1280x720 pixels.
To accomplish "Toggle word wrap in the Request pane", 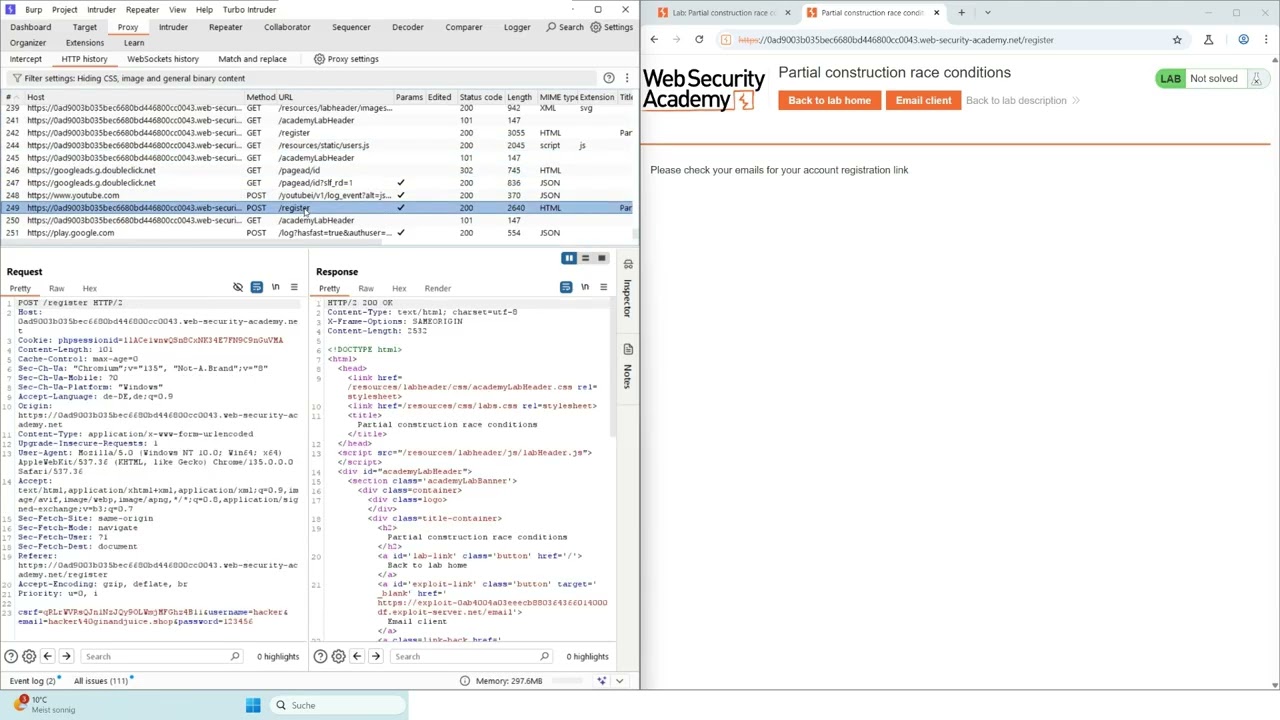I will pyautogui.click(x=257, y=288).
